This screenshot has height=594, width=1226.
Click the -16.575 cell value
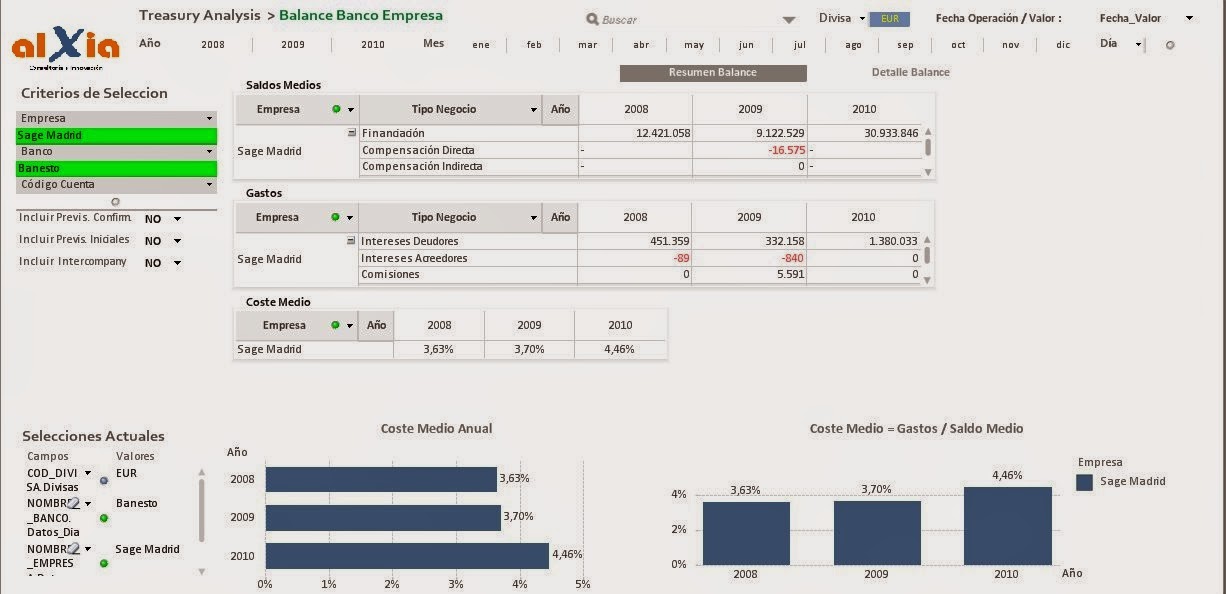click(786, 150)
